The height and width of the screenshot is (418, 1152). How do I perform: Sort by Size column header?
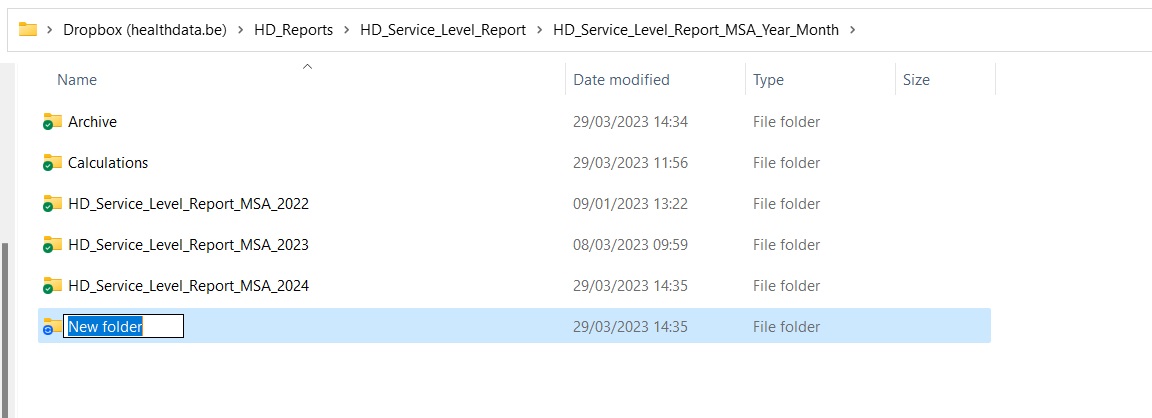(x=916, y=80)
